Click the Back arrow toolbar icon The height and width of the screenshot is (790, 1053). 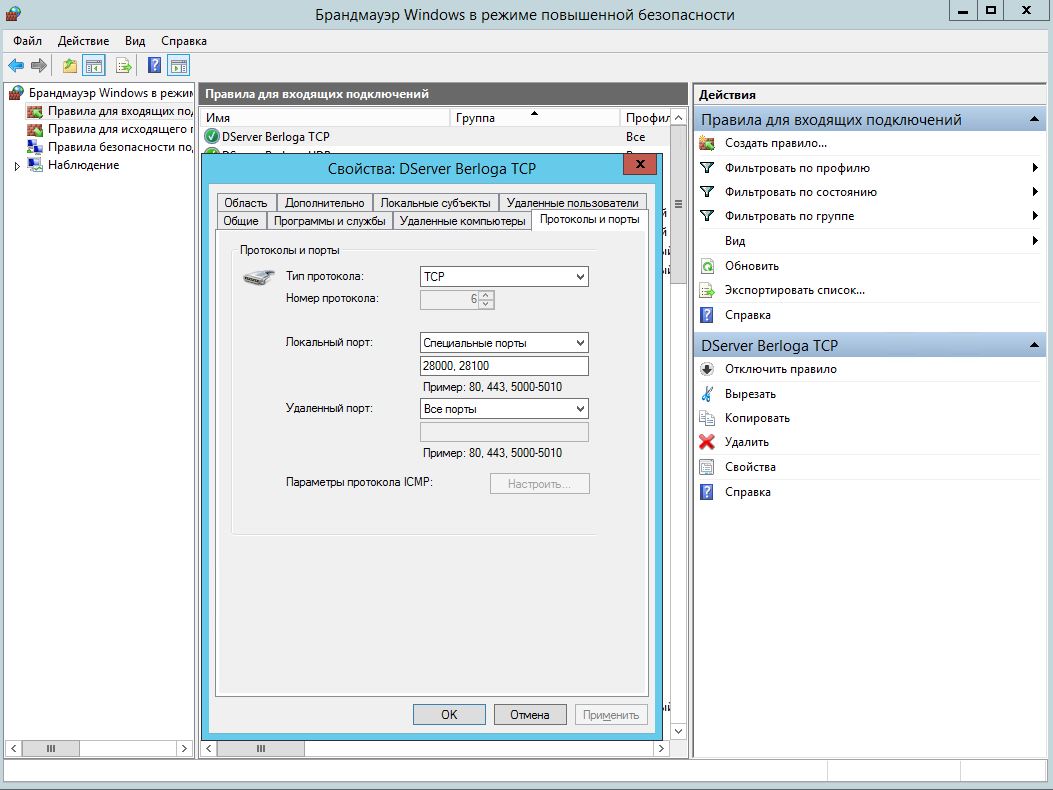tap(16, 65)
